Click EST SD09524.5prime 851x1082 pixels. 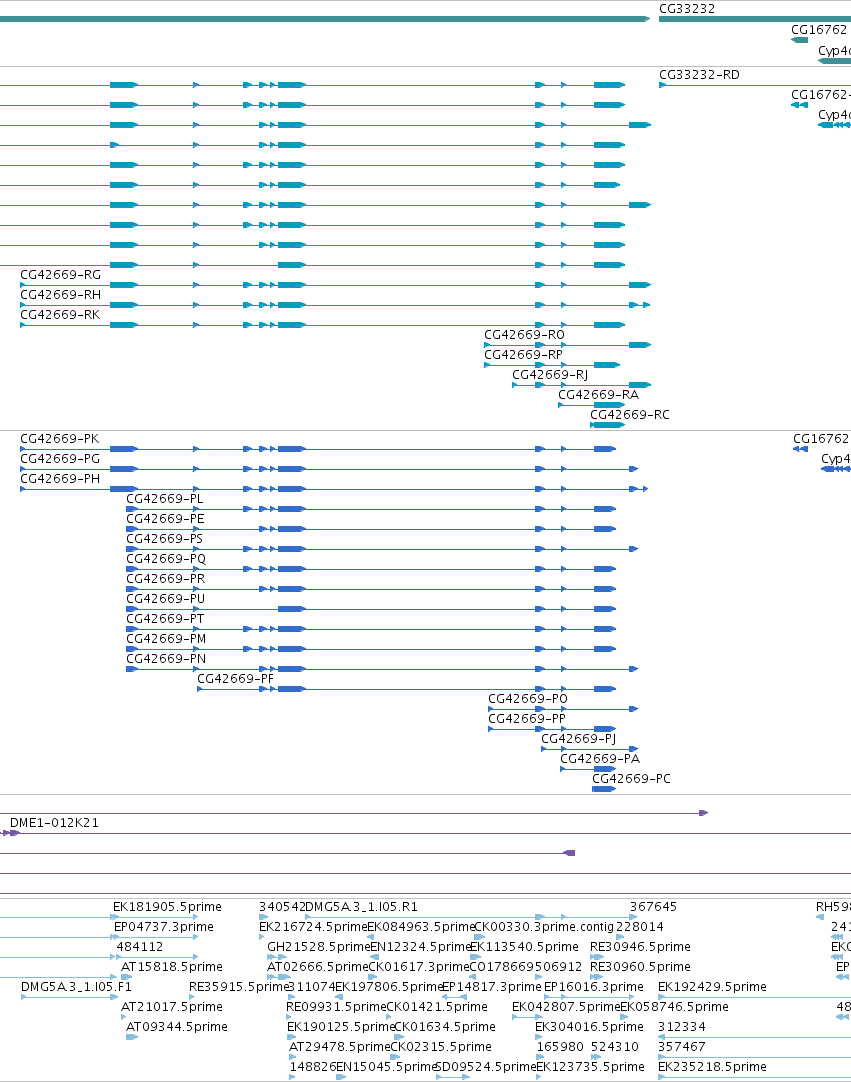point(486,1067)
